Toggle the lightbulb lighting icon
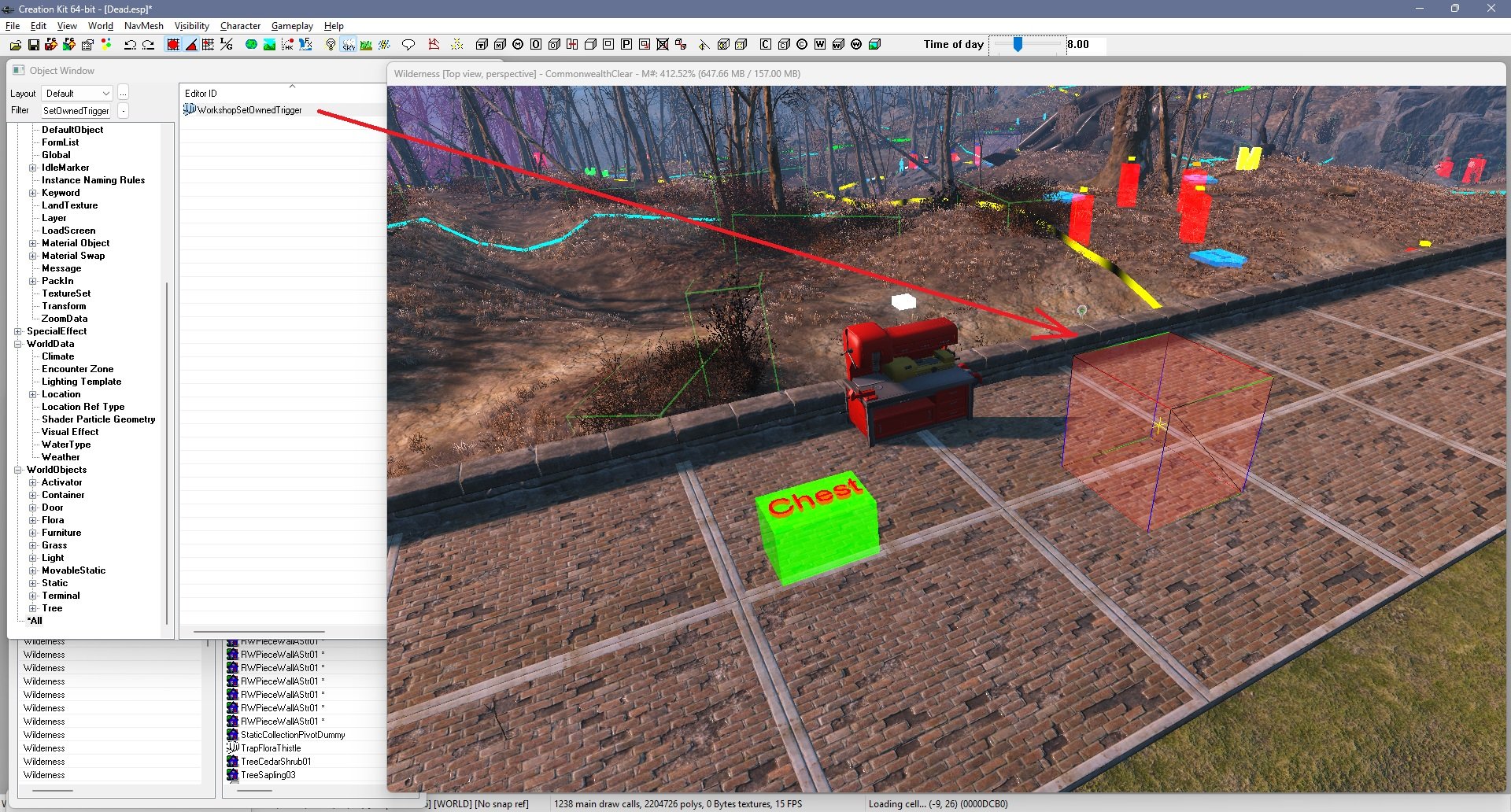Viewport: 1511px width, 812px height. pyautogui.click(x=331, y=45)
